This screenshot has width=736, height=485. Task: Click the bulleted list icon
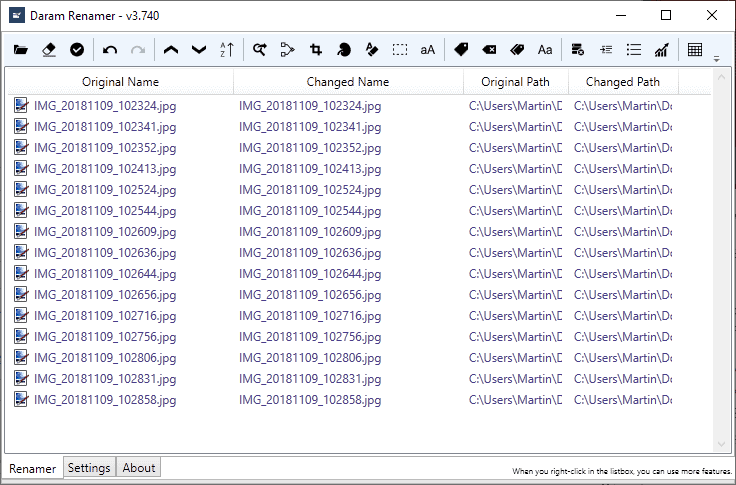point(634,49)
